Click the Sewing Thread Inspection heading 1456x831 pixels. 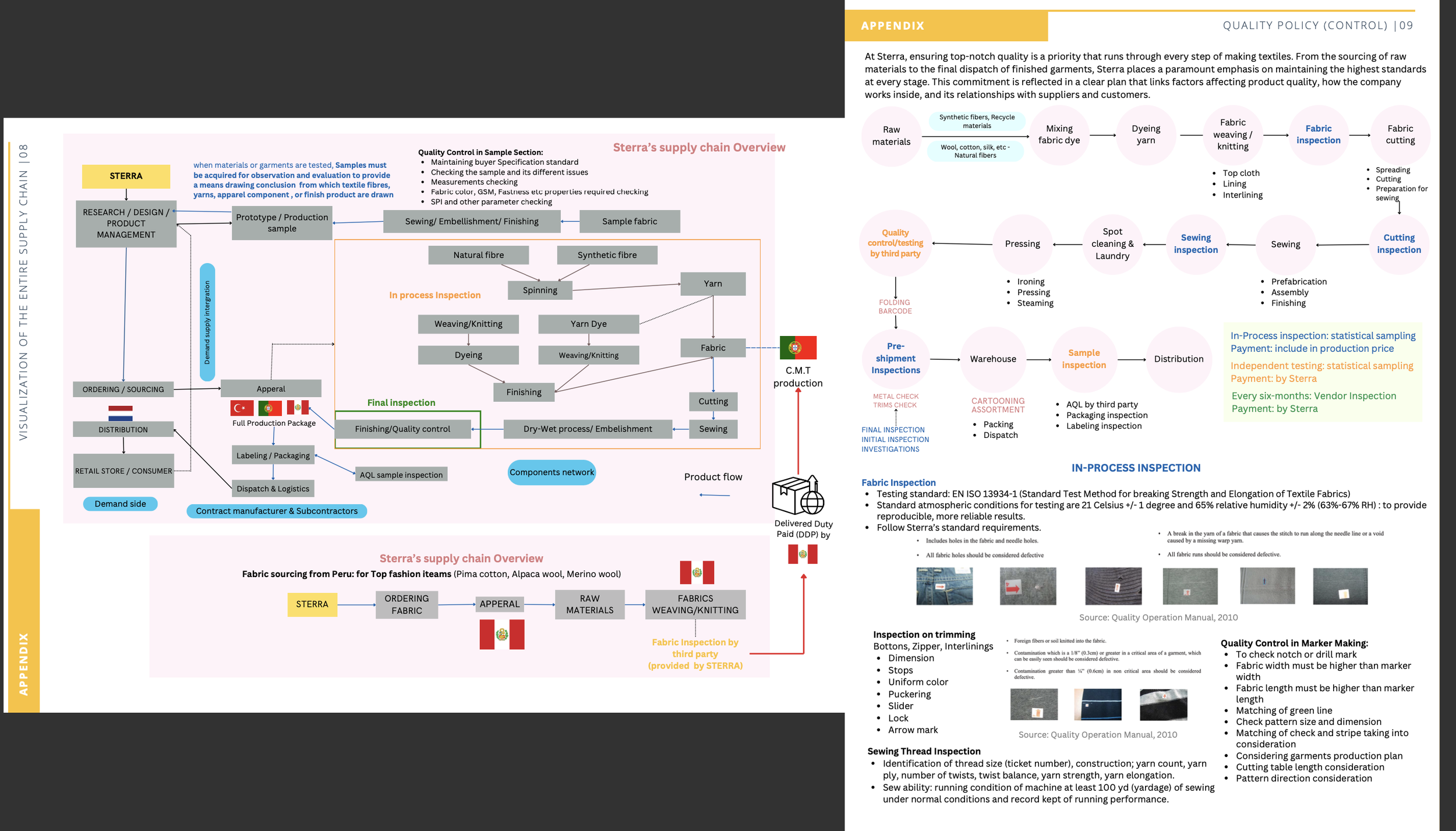pyautogui.click(x=924, y=751)
